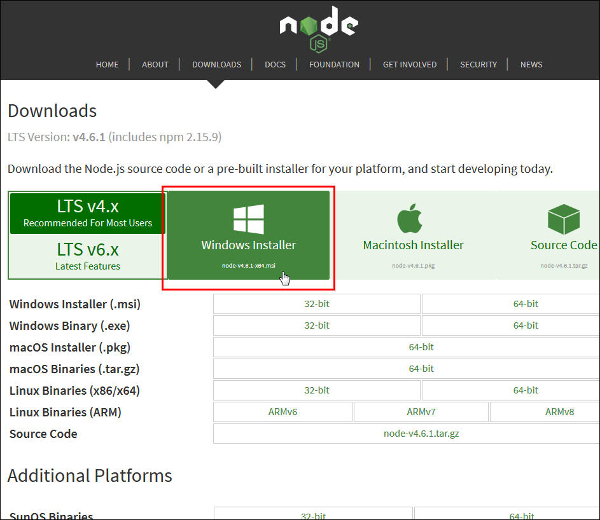Open the ABOUT menu item

click(155, 65)
